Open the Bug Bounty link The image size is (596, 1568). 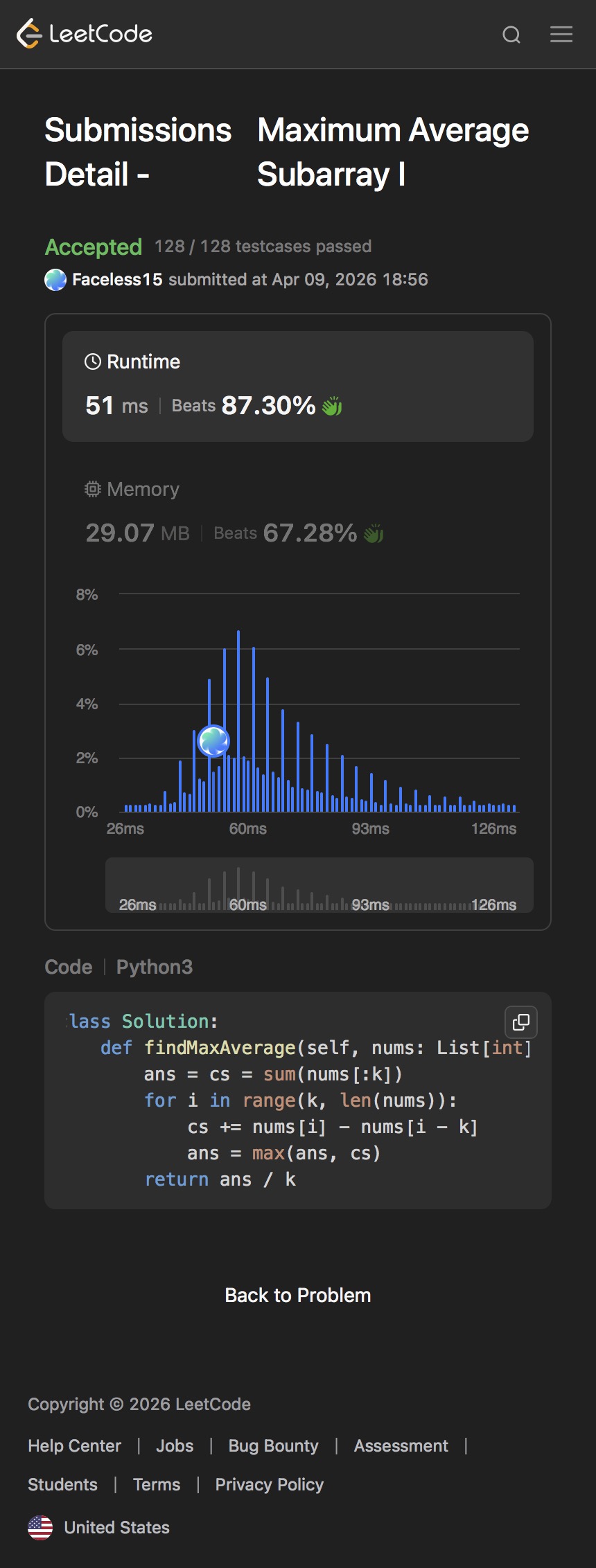[x=273, y=1446]
